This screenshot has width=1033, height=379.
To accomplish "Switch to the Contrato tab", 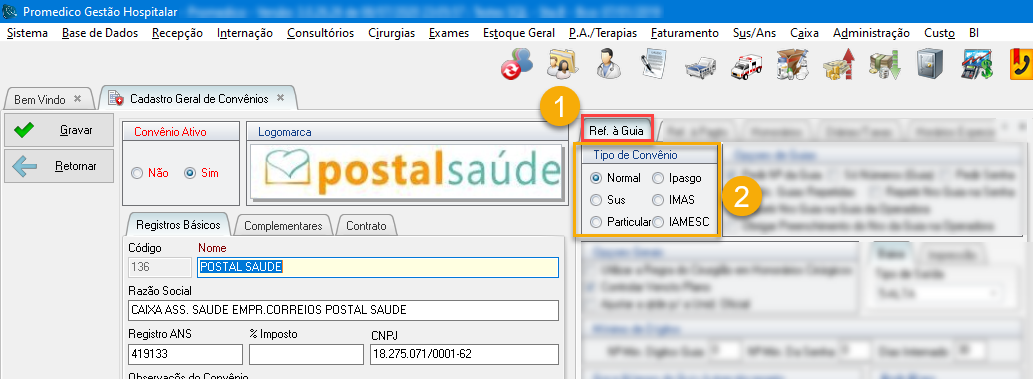I will pos(366,225).
